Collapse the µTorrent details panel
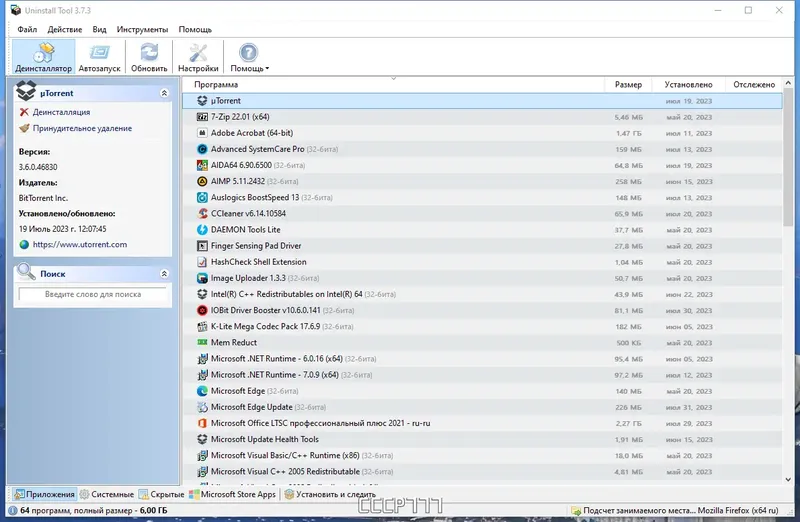The image size is (800, 522). [164, 93]
